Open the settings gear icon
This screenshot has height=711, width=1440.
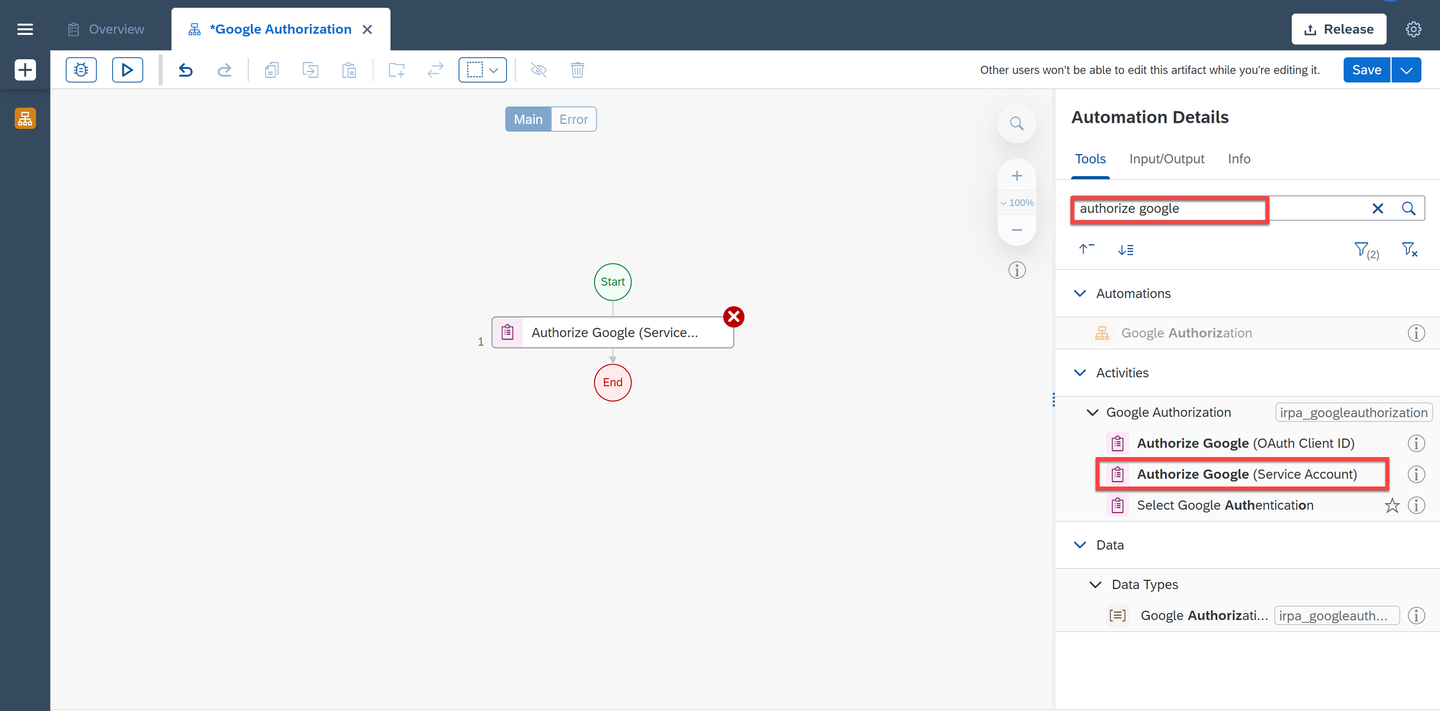[1413, 29]
